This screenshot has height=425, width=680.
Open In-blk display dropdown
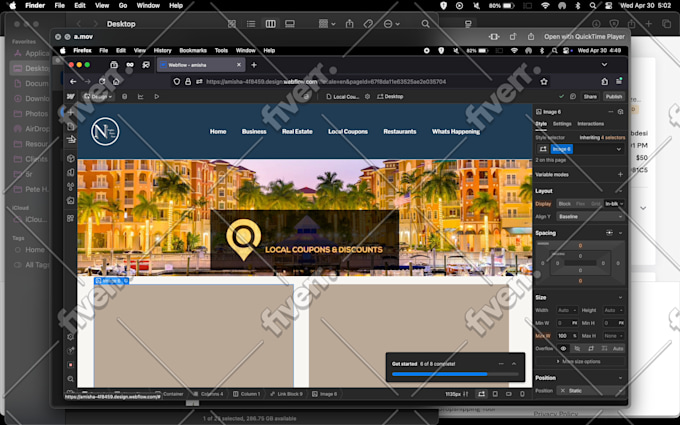pos(614,204)
